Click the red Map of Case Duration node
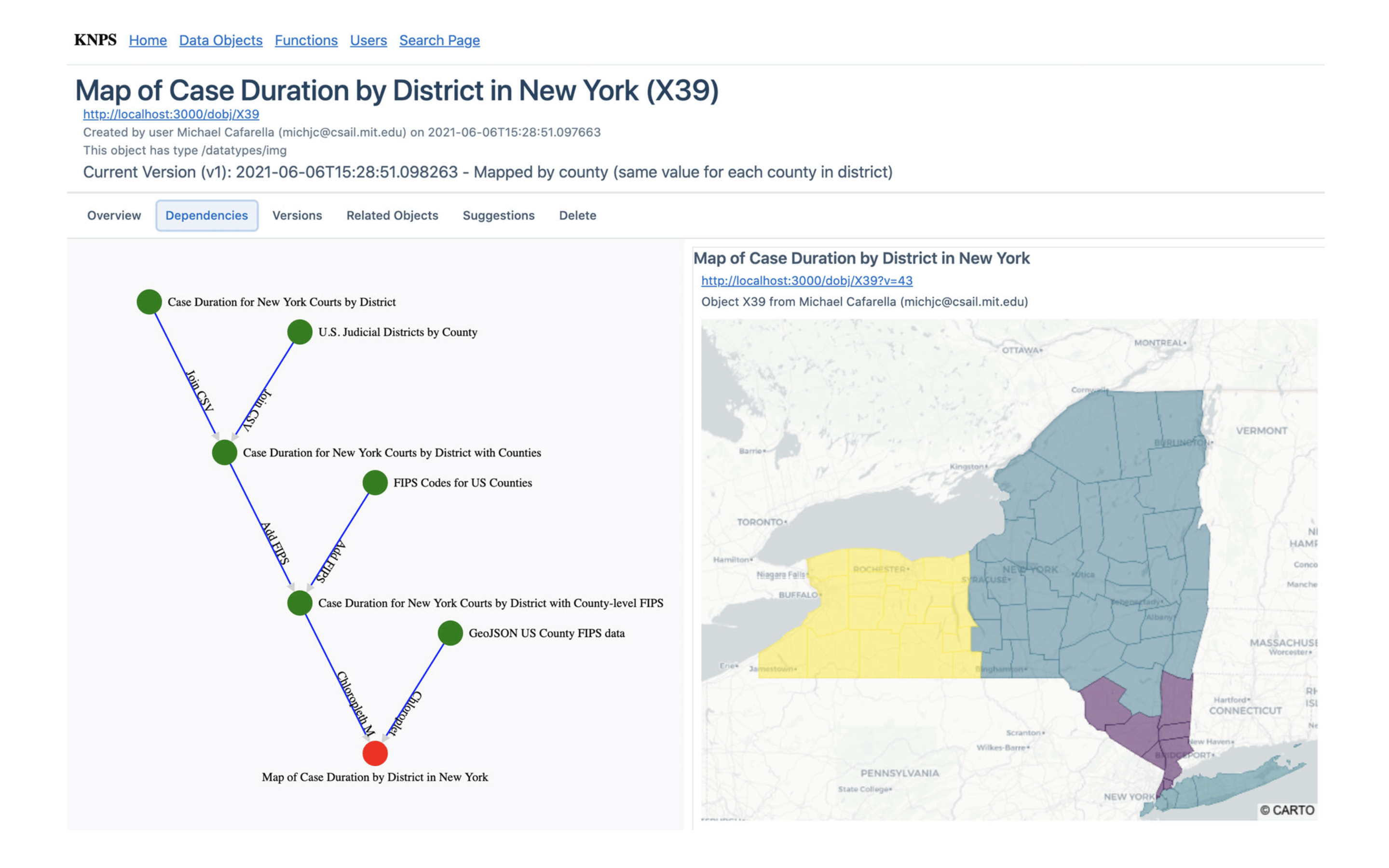This screenshot has width=1389, height=868. [375, 754]
